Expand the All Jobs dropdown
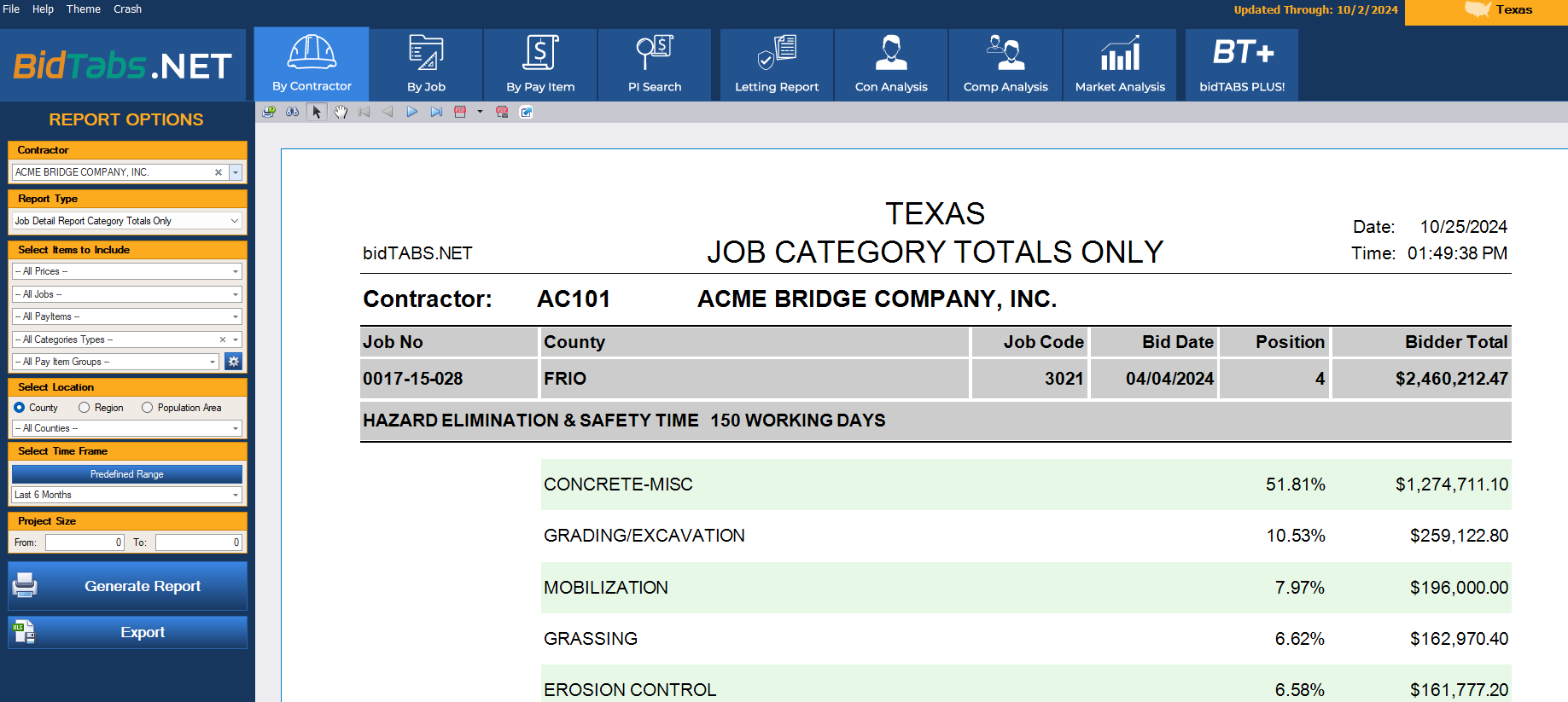The image size is (1568, 702). coord(236,294)
